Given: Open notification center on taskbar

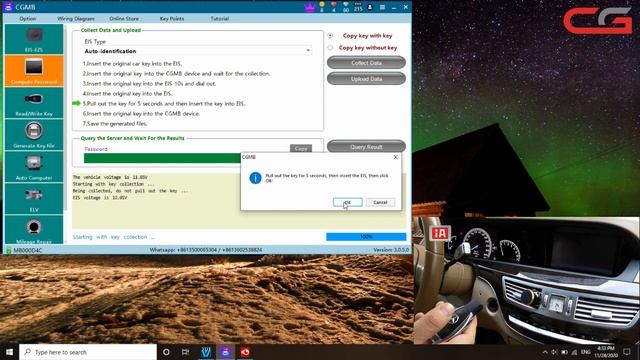Looking at the screenshot, I should pyautogui.click(x=627, y=352).
